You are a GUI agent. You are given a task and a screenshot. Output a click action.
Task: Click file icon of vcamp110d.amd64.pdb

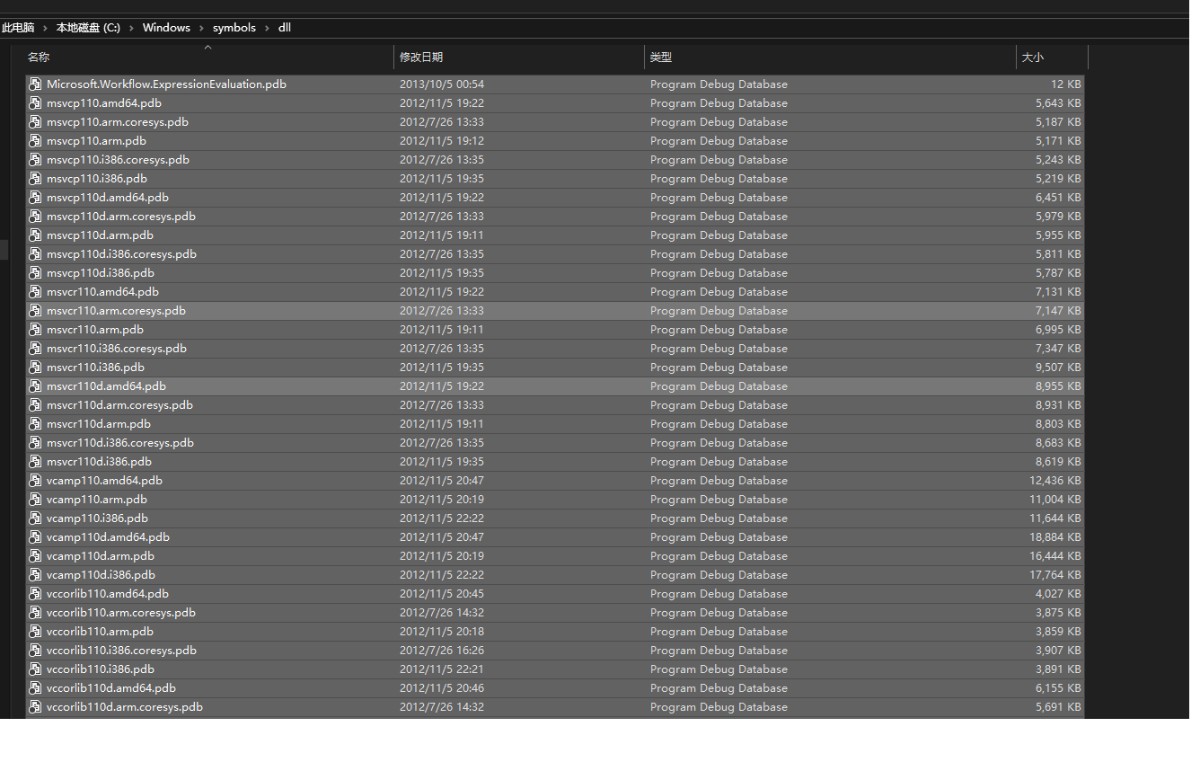[x=35, y=537]
